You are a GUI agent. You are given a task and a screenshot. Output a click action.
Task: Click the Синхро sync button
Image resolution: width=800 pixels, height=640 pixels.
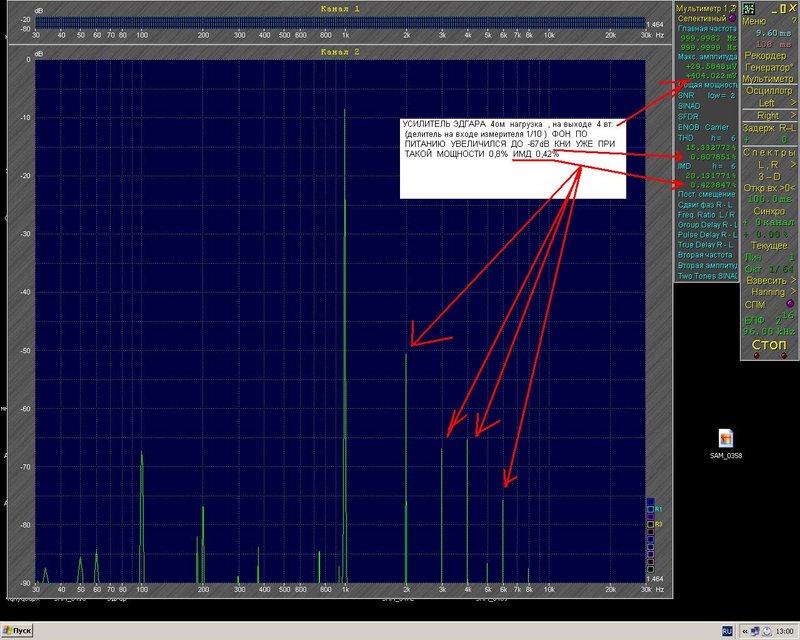pos(769,211)
